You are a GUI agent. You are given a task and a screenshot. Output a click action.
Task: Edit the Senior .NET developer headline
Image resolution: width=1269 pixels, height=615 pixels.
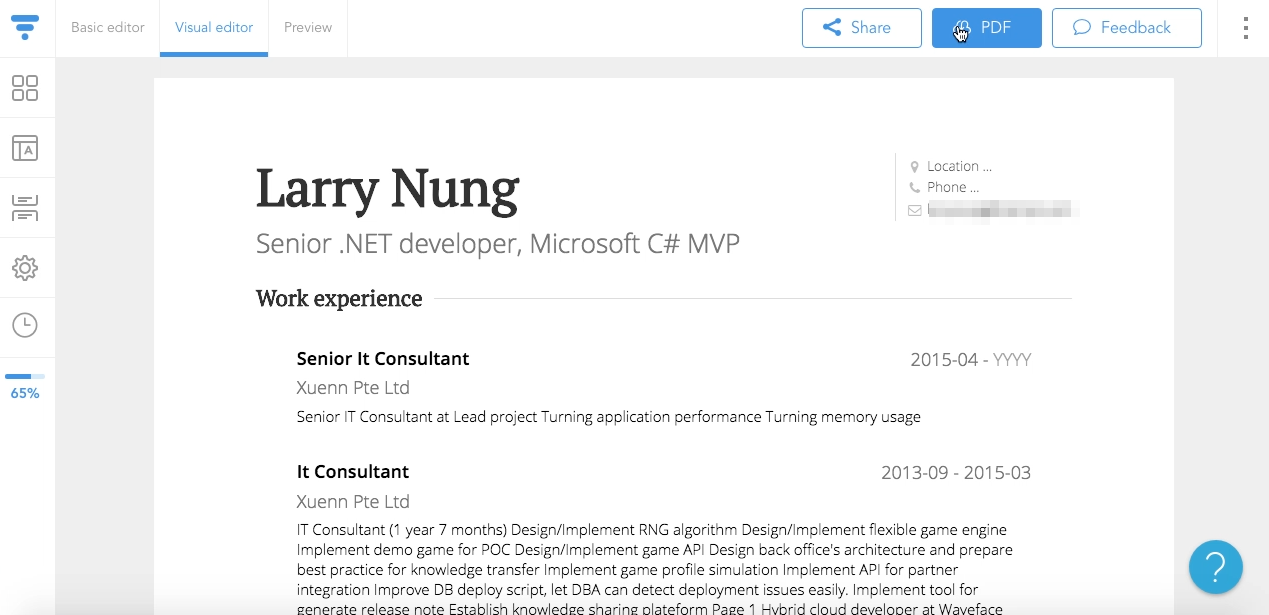point(498,243)
